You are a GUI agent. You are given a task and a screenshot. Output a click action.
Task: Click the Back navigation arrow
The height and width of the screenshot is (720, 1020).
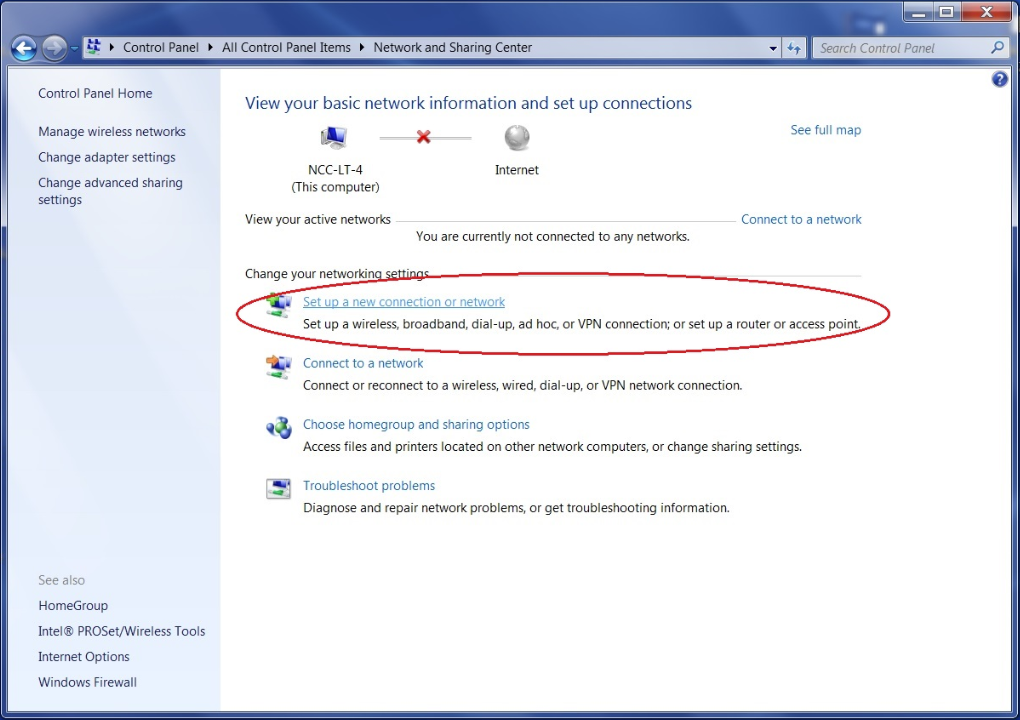pyautogui.click(x=22, y=47)
